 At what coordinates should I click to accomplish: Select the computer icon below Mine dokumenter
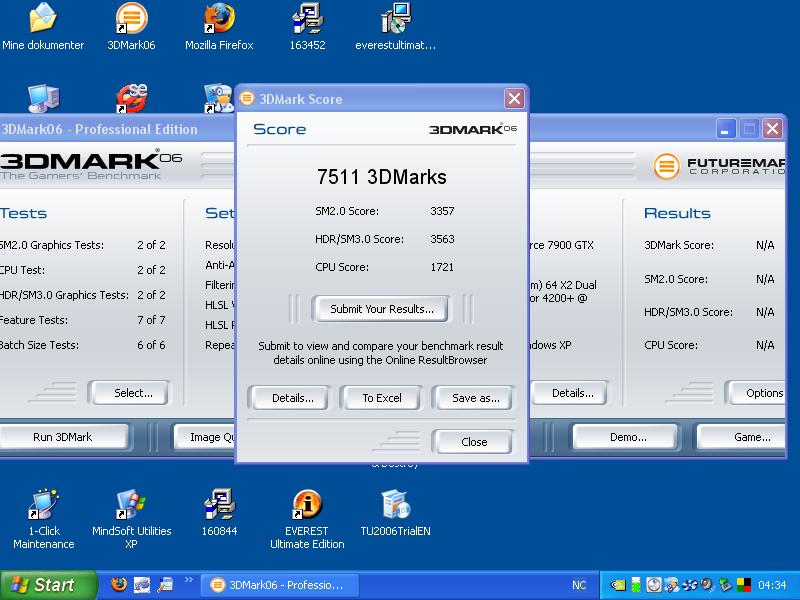pos(43,98)
